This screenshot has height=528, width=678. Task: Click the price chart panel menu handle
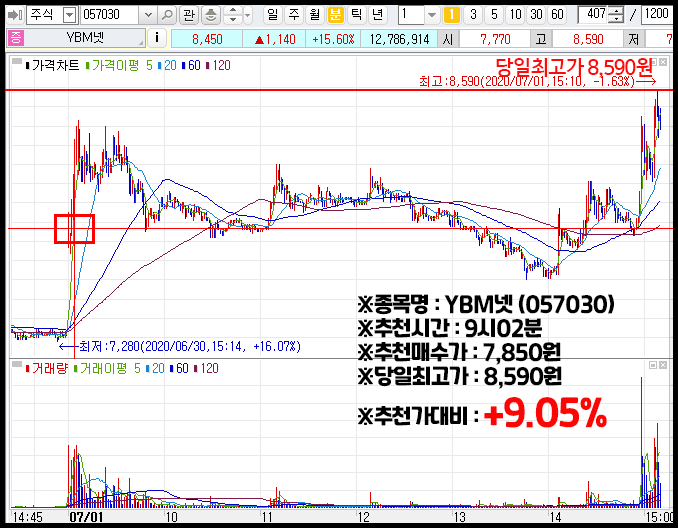point(16,61)
